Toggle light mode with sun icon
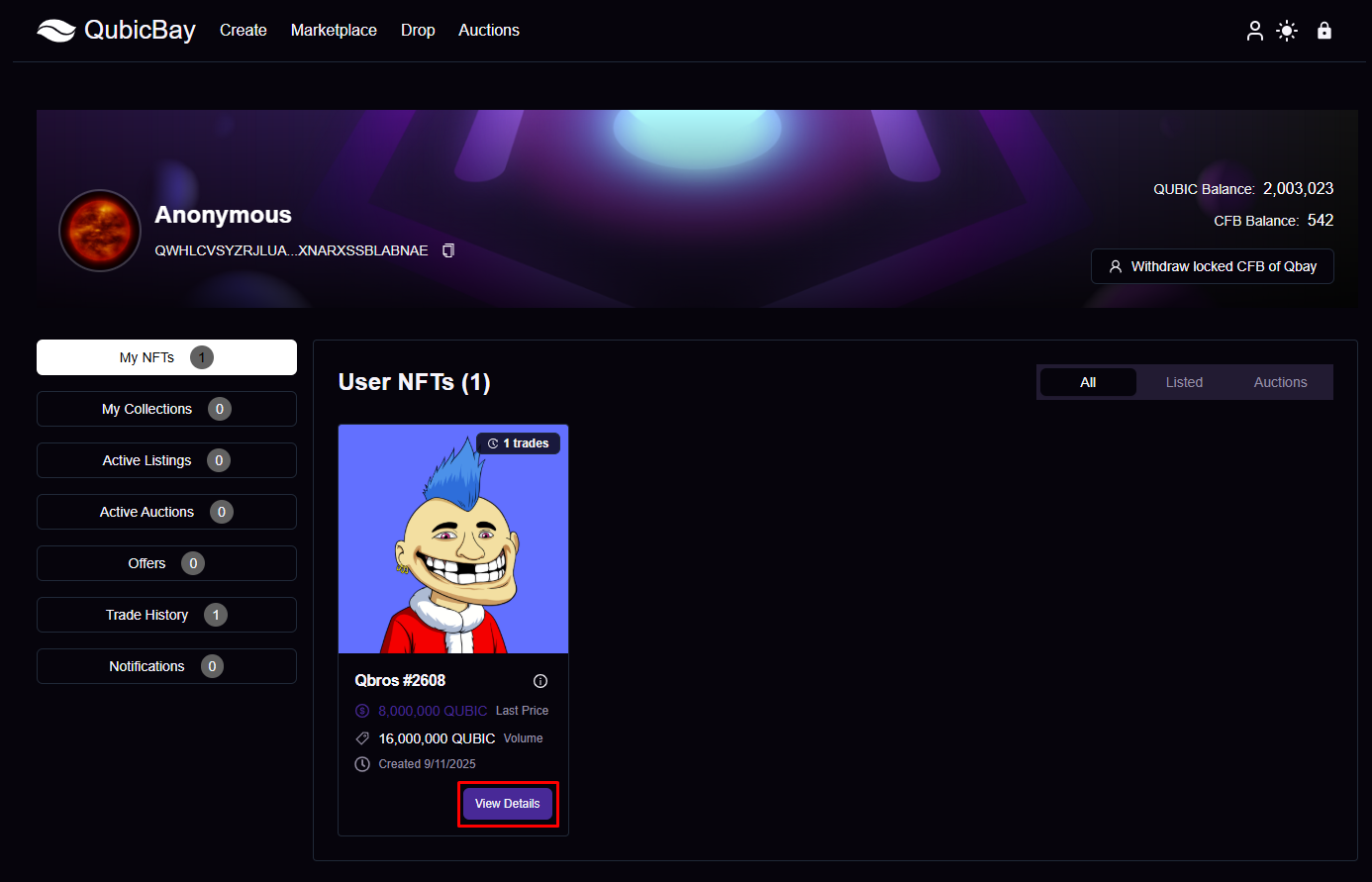Viewport: 1372px width, 882px height. (x=1287, y=31)
